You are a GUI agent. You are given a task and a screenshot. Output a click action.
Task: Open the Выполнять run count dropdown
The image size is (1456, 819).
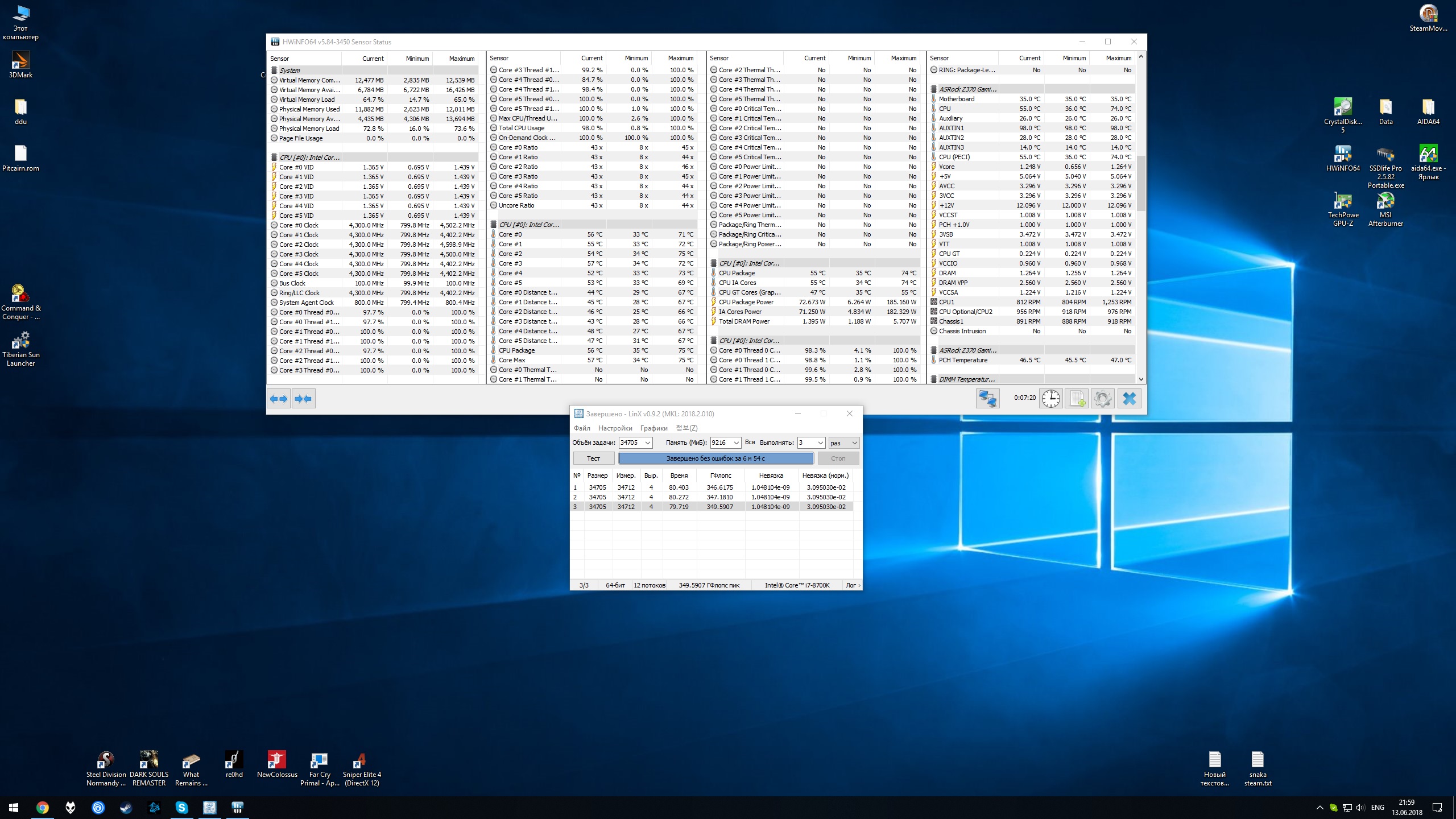pos(820,443)
